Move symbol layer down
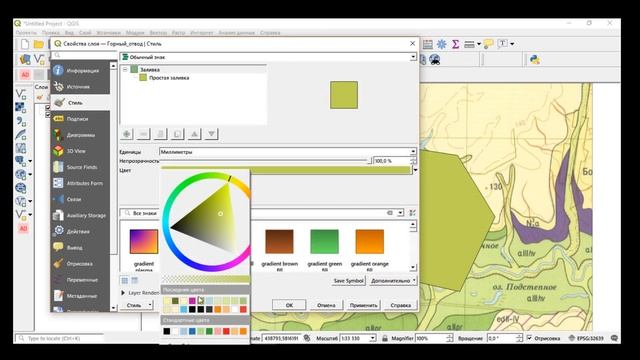640x360 pixels. click(x=211, y=134)
